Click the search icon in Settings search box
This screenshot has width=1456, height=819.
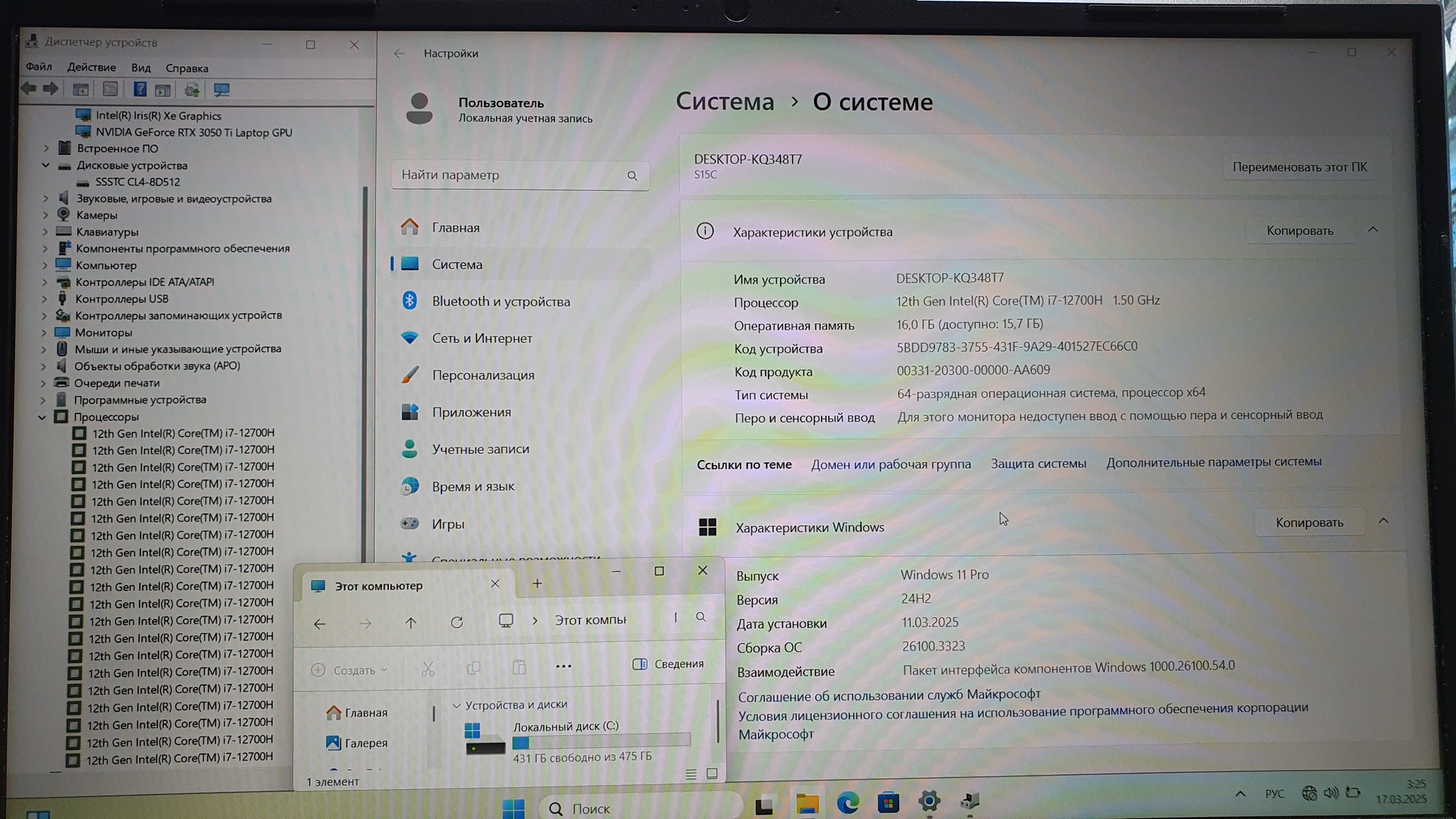(x=632, y=176)
